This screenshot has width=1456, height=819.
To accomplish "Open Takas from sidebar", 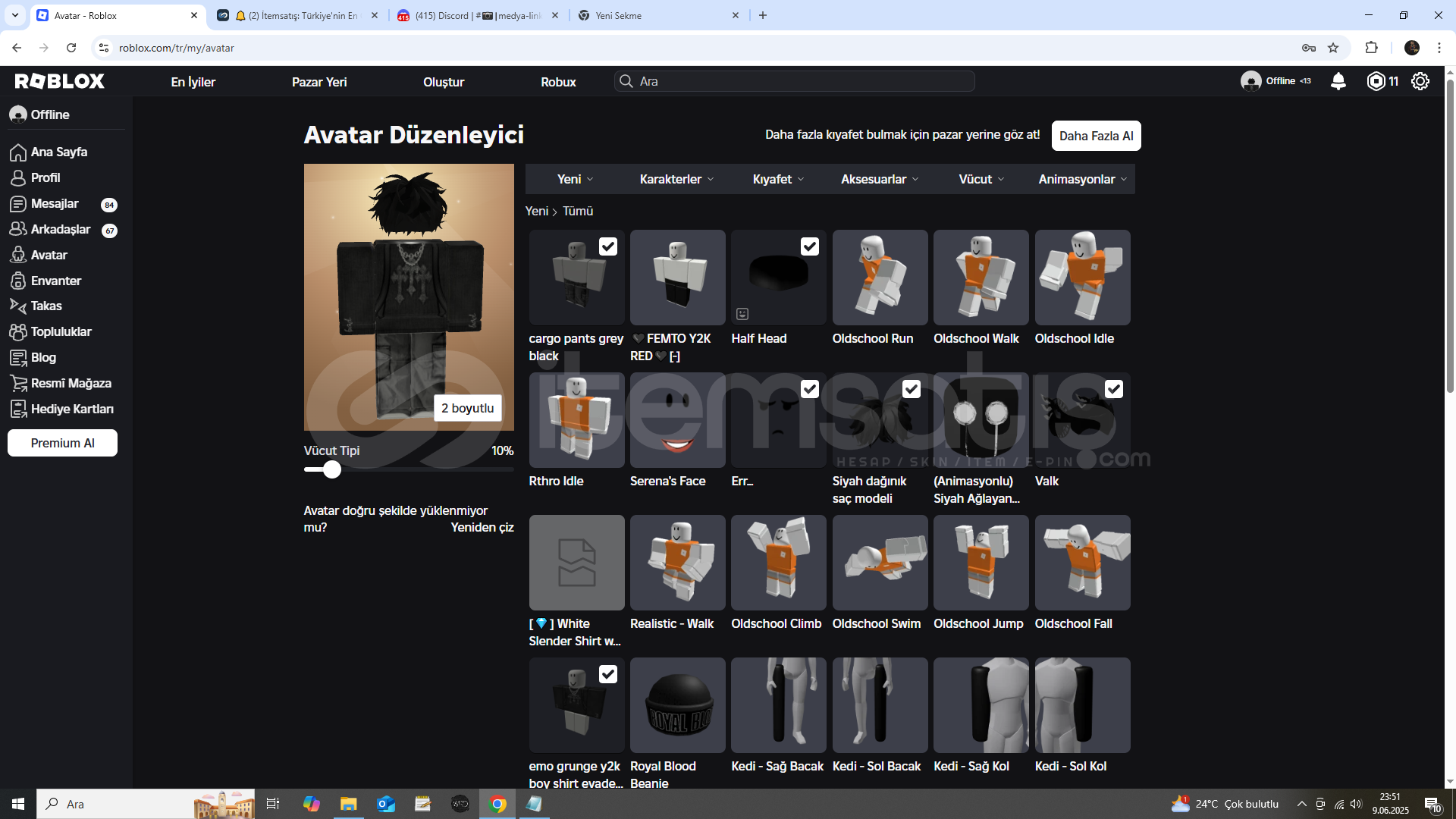I will coord(45,306).
